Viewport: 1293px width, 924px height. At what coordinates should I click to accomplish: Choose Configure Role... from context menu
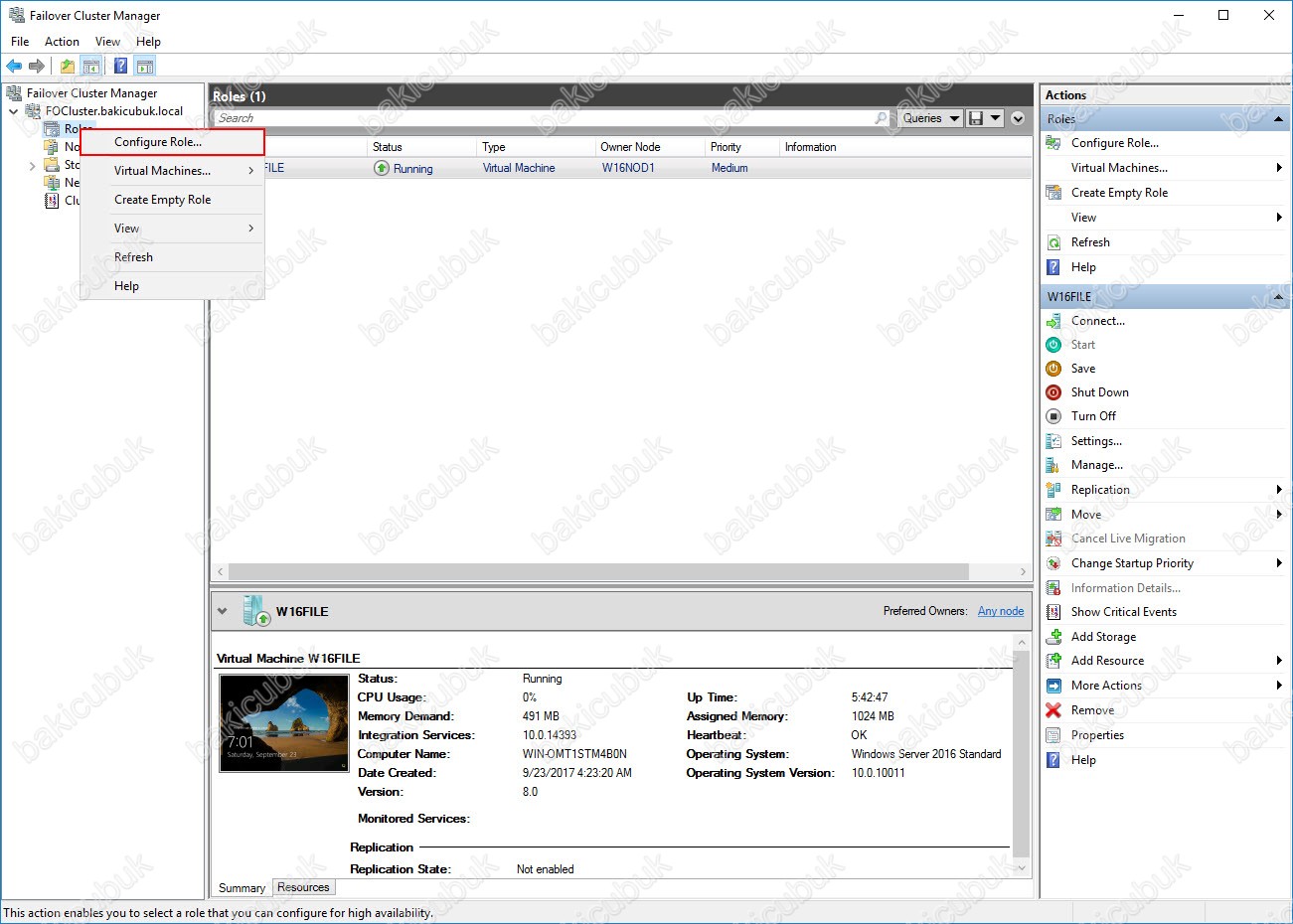(172, 142)
